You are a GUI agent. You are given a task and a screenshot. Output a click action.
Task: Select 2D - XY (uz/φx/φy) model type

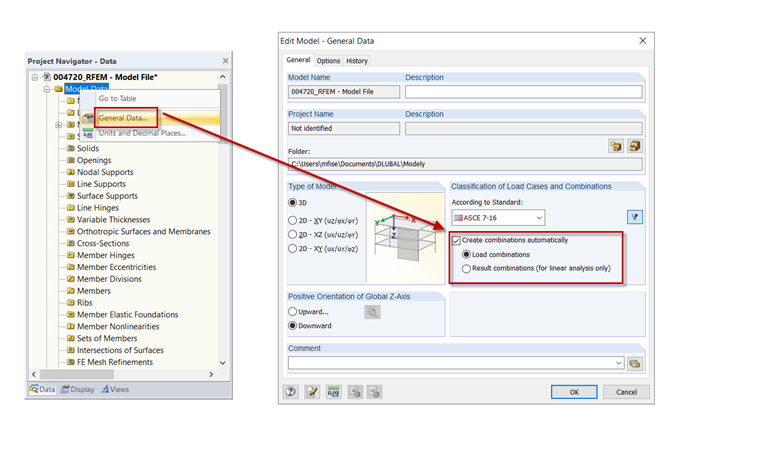(x=292, y=220)
